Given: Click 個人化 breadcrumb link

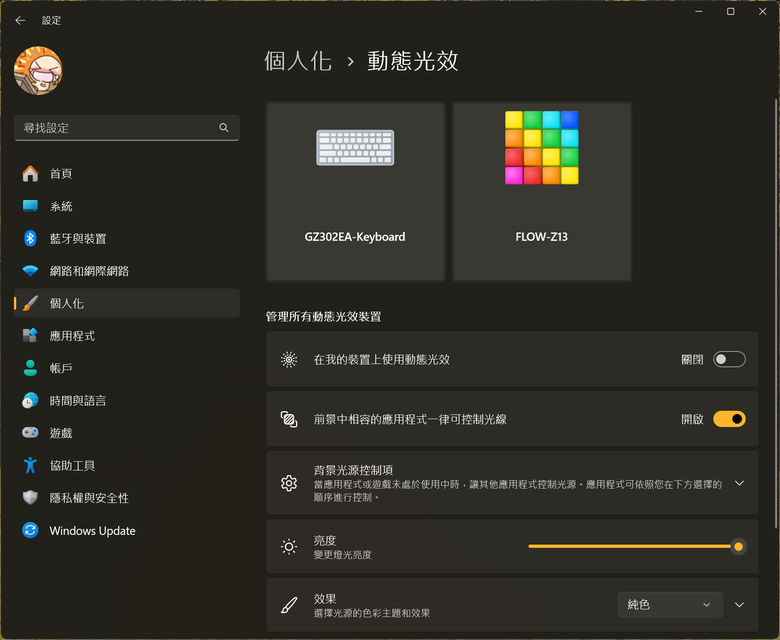Looking at the screenshot, I should [297, 61].
